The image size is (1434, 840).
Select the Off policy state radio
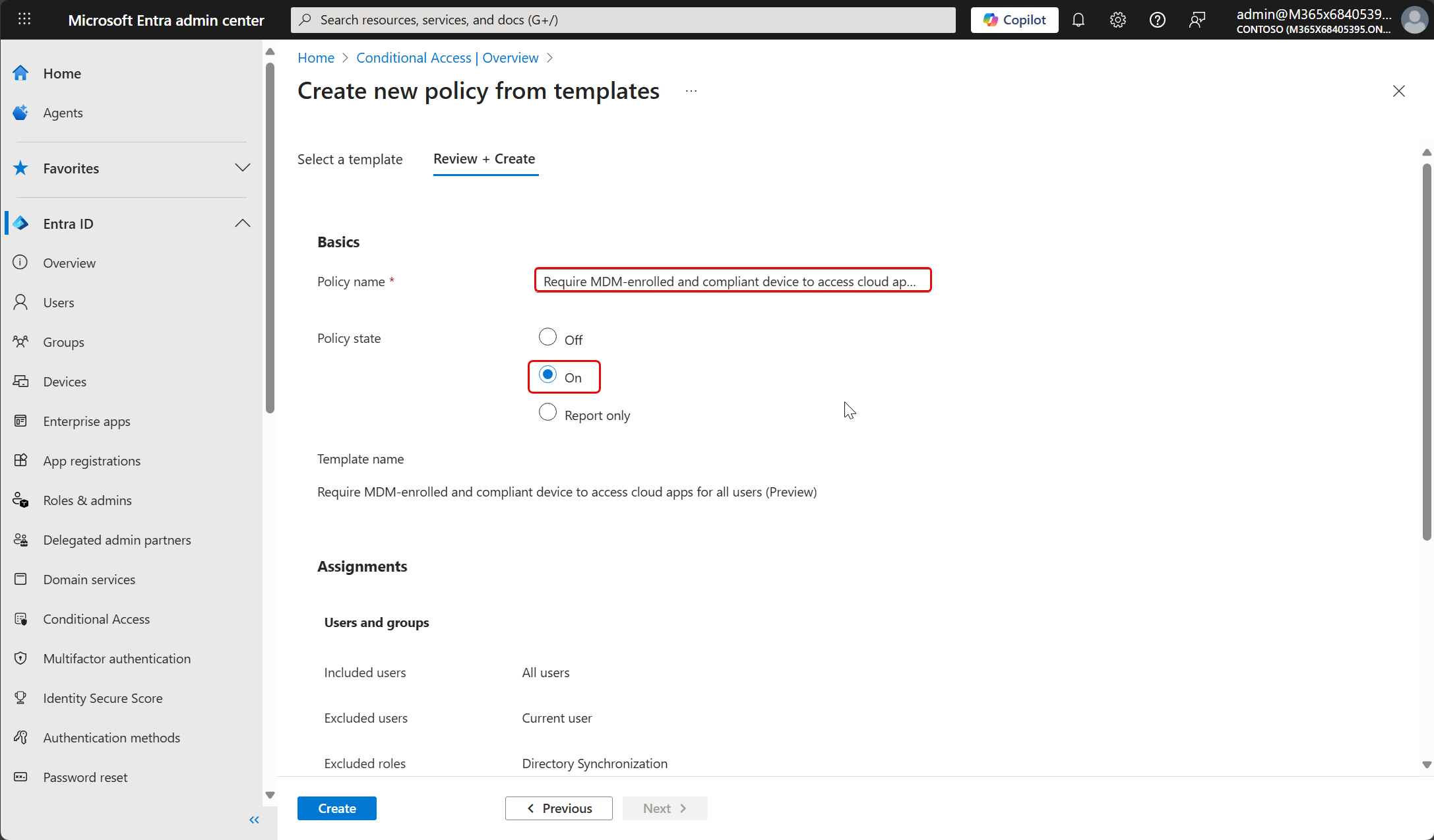(547, 337)
